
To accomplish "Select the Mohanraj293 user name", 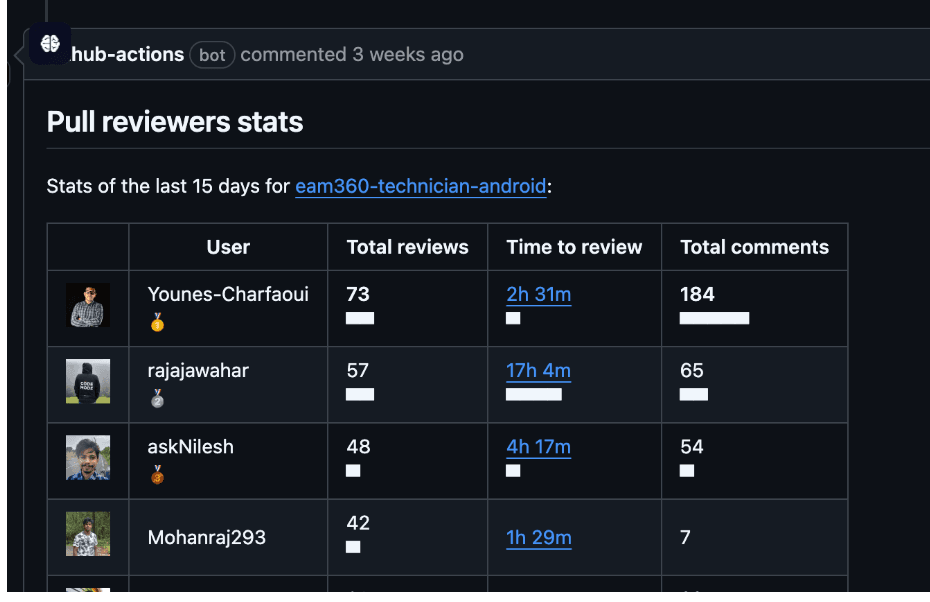I will (206, 537).
